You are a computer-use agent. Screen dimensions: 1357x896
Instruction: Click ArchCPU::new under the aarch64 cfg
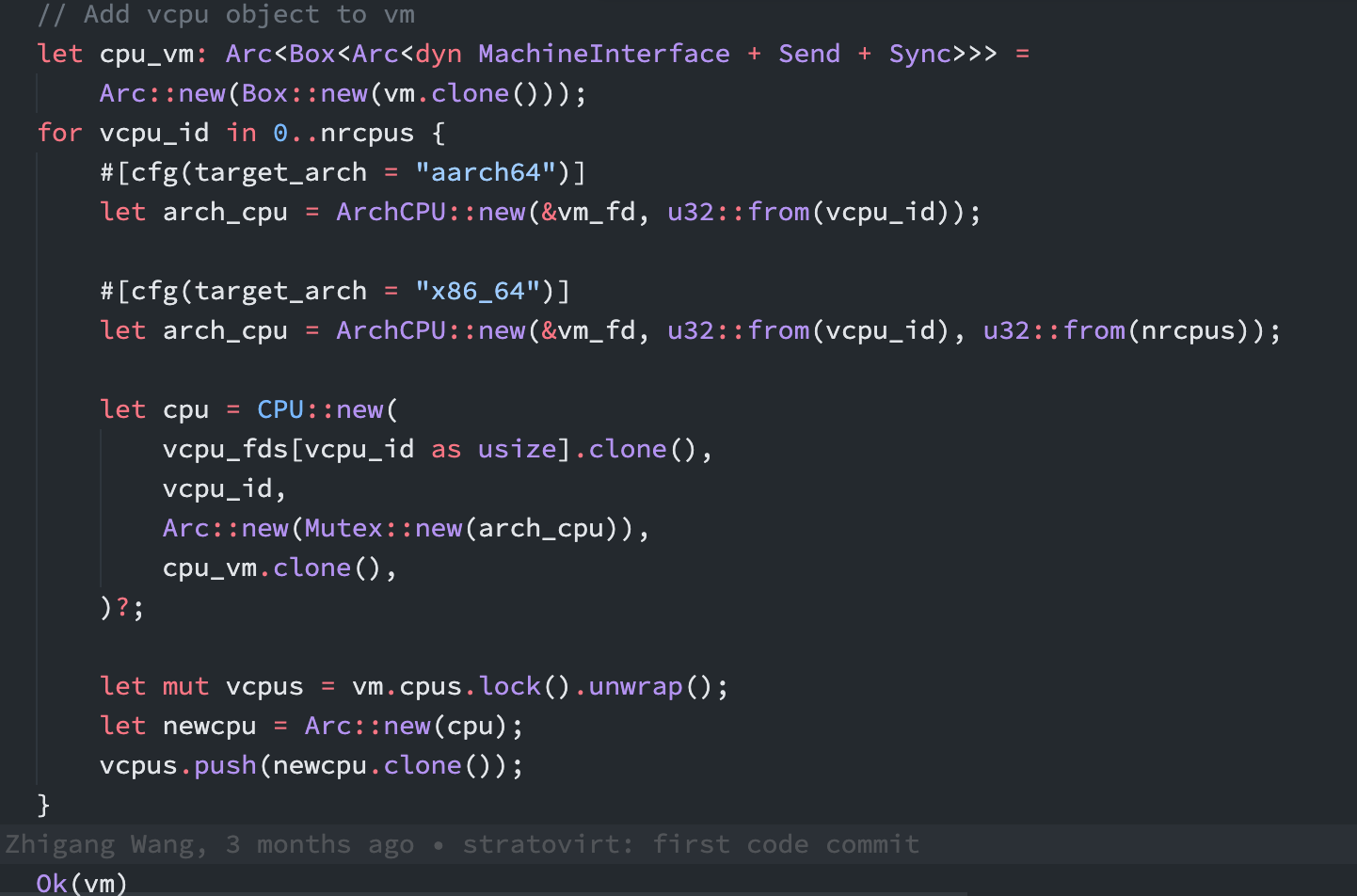pyautogui.click(x=431, y=212)
